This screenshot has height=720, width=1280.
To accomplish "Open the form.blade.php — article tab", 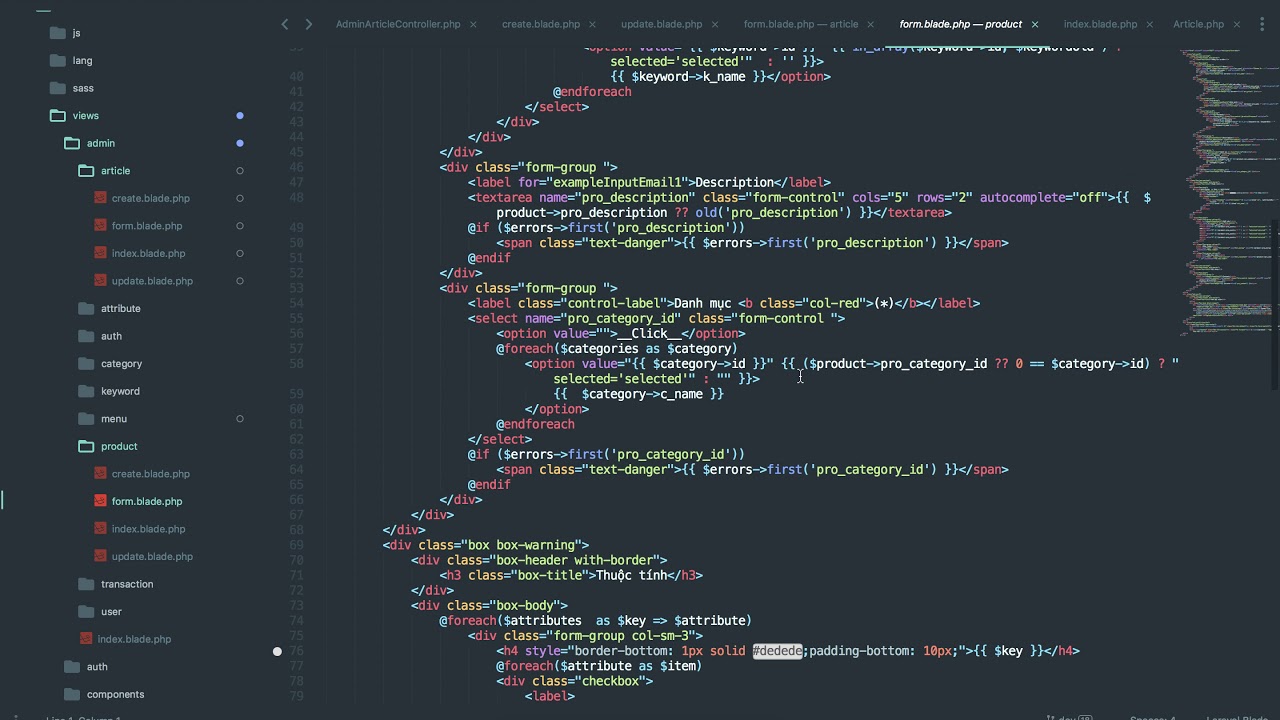I will (800, 24).
